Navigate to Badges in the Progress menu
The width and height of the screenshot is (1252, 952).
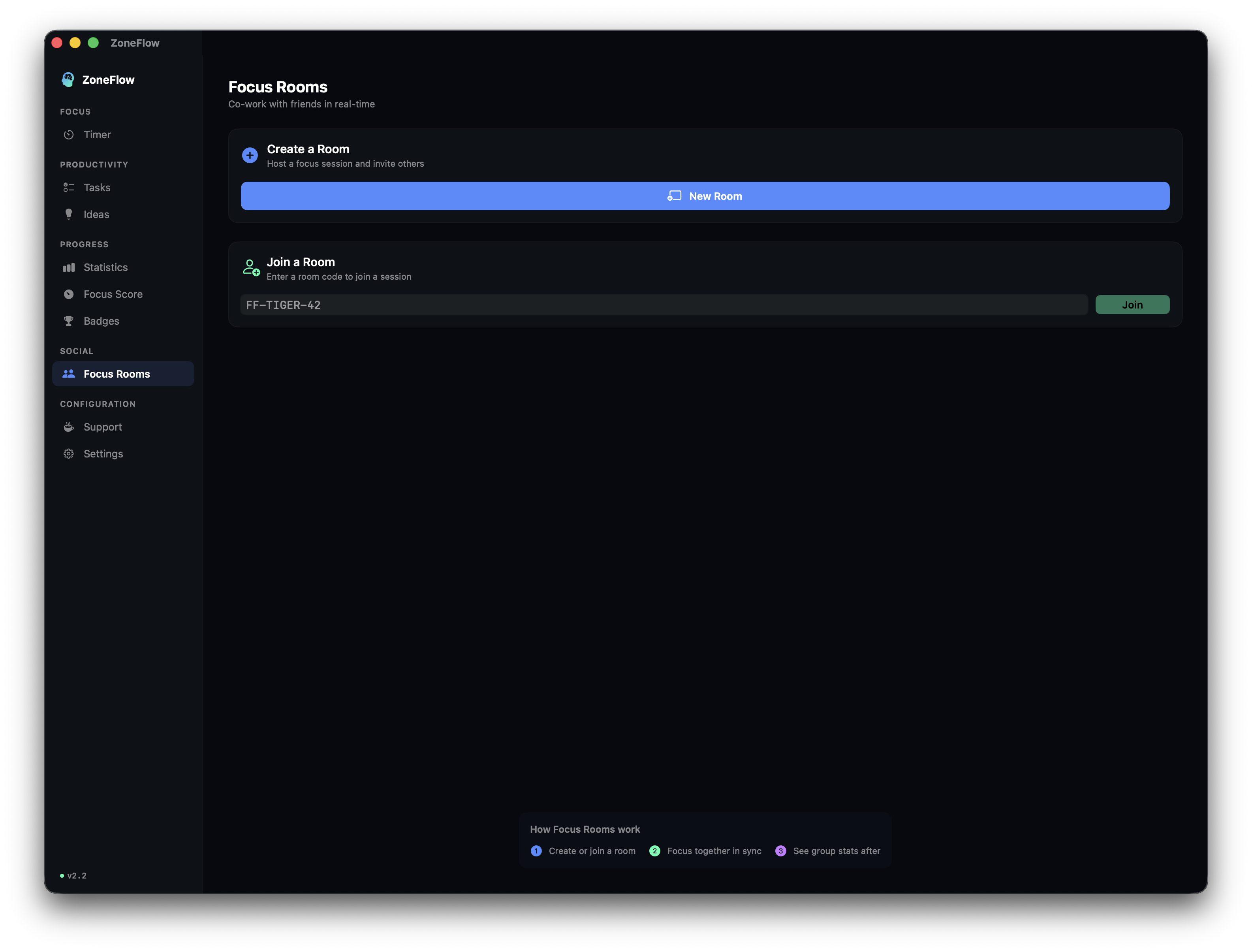[x=101, y=321]
